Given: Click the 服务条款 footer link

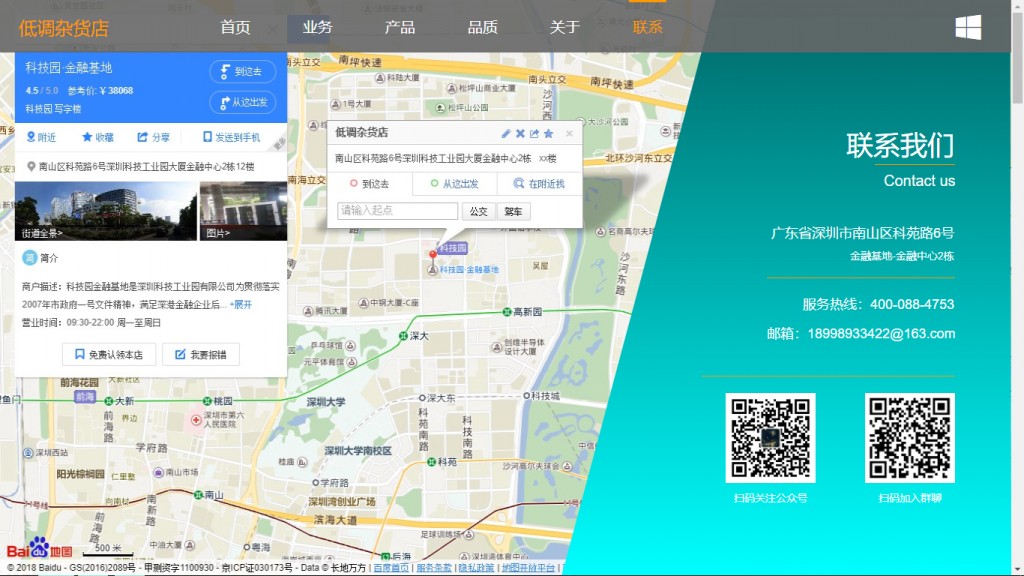Looking at the screenshot, I should [x=434, y=568].
